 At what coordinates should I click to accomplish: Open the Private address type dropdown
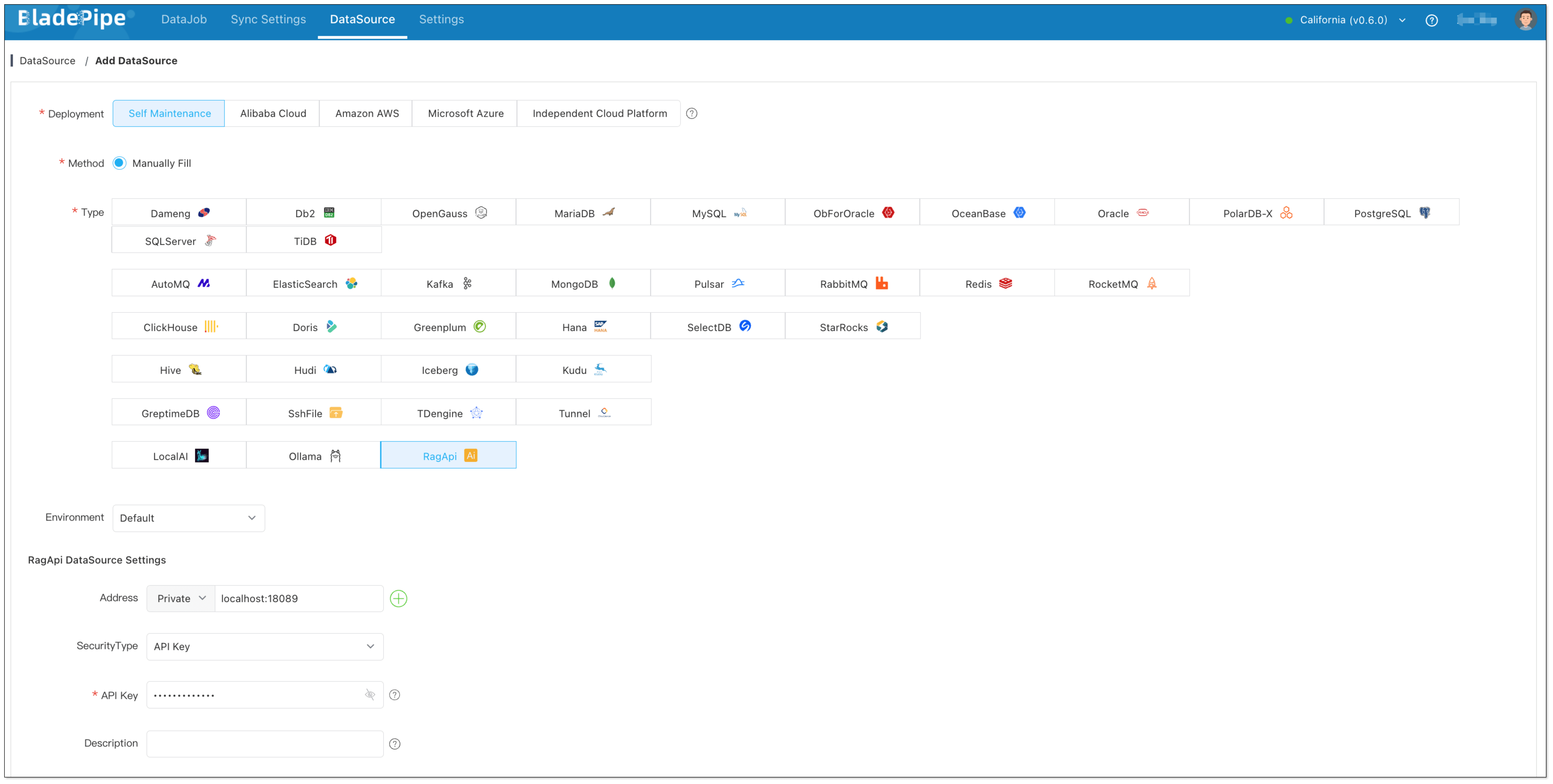pyautogui.click(x=181, y=598)
